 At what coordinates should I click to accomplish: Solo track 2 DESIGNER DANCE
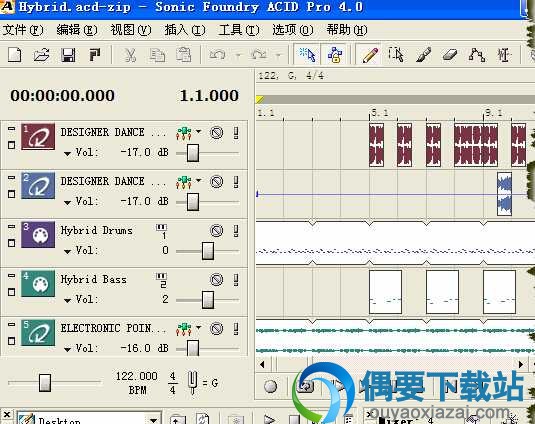pos(236,181)
